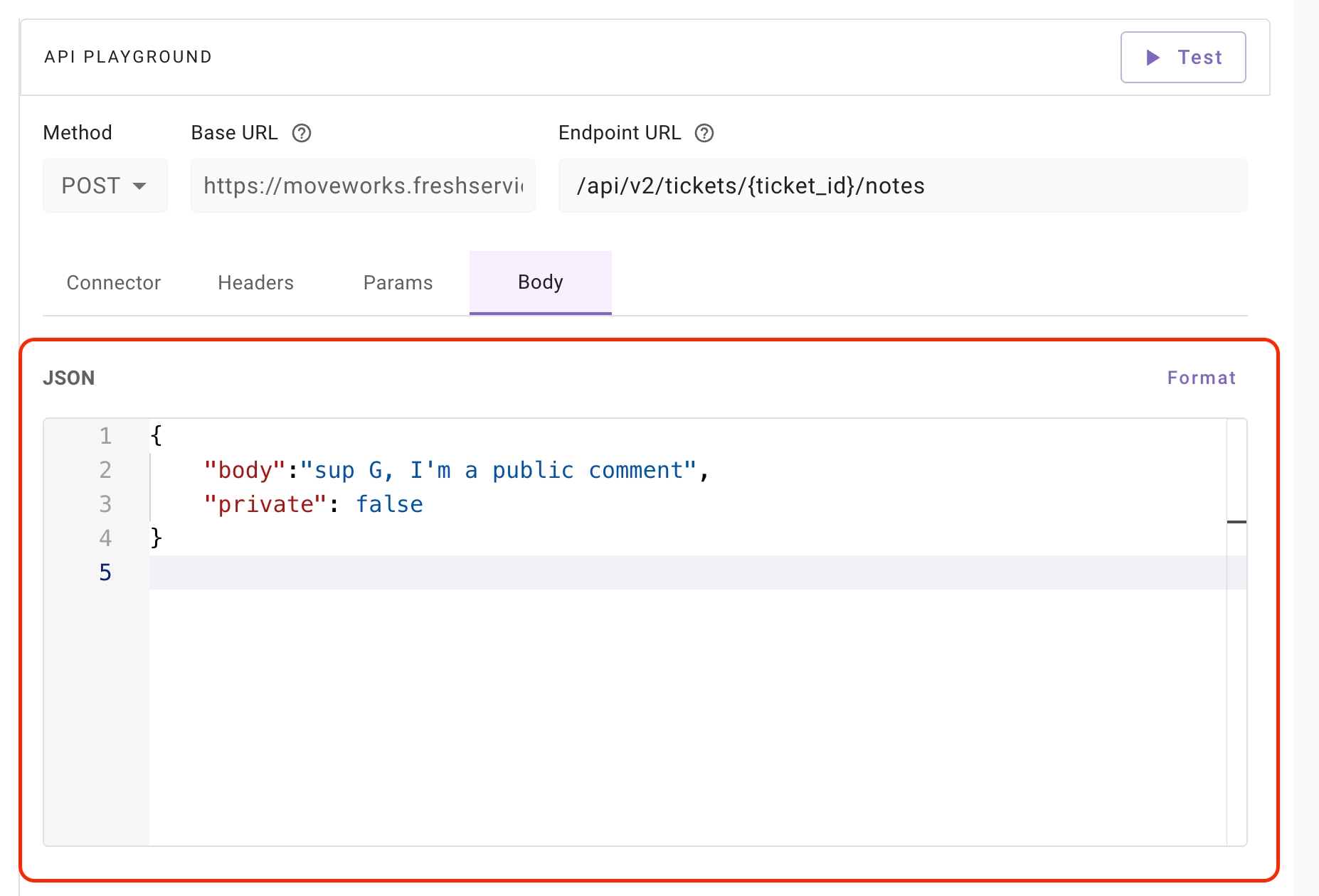Image resolution: width=1319 pixels, height=896 pixels.
Task: Click the help icon beside Endpoint URL
Action: (x=704, y=133)
